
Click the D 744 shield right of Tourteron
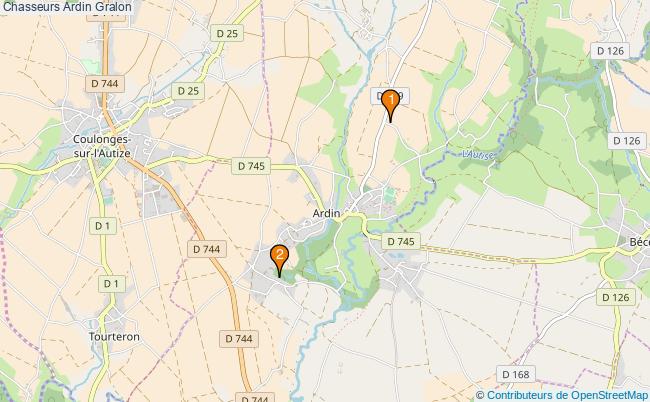pyautogui.click(x=239, y=339)
